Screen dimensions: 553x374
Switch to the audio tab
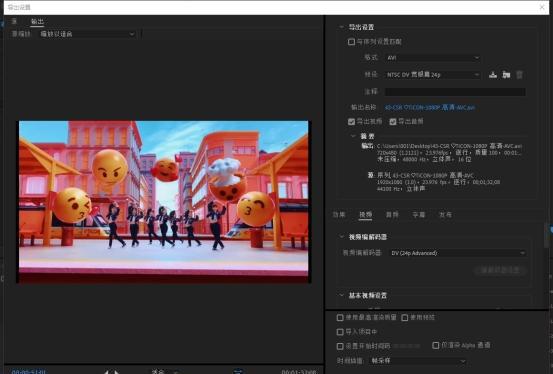coord(392,215)
